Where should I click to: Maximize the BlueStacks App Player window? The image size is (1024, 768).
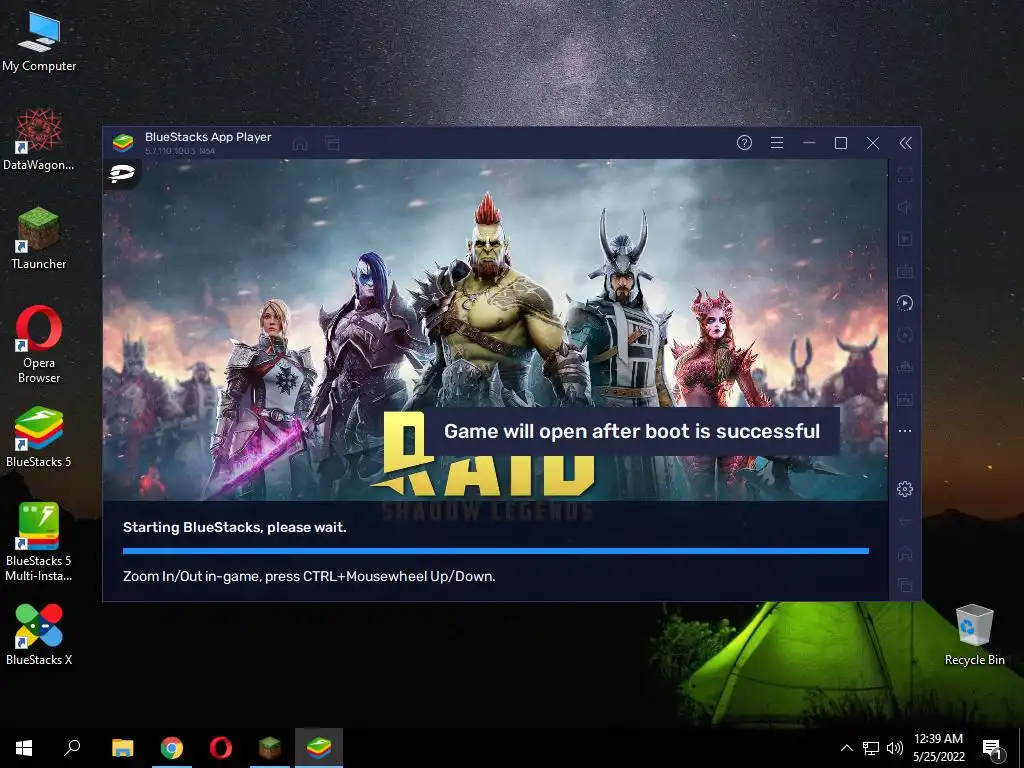click(840, 142)
